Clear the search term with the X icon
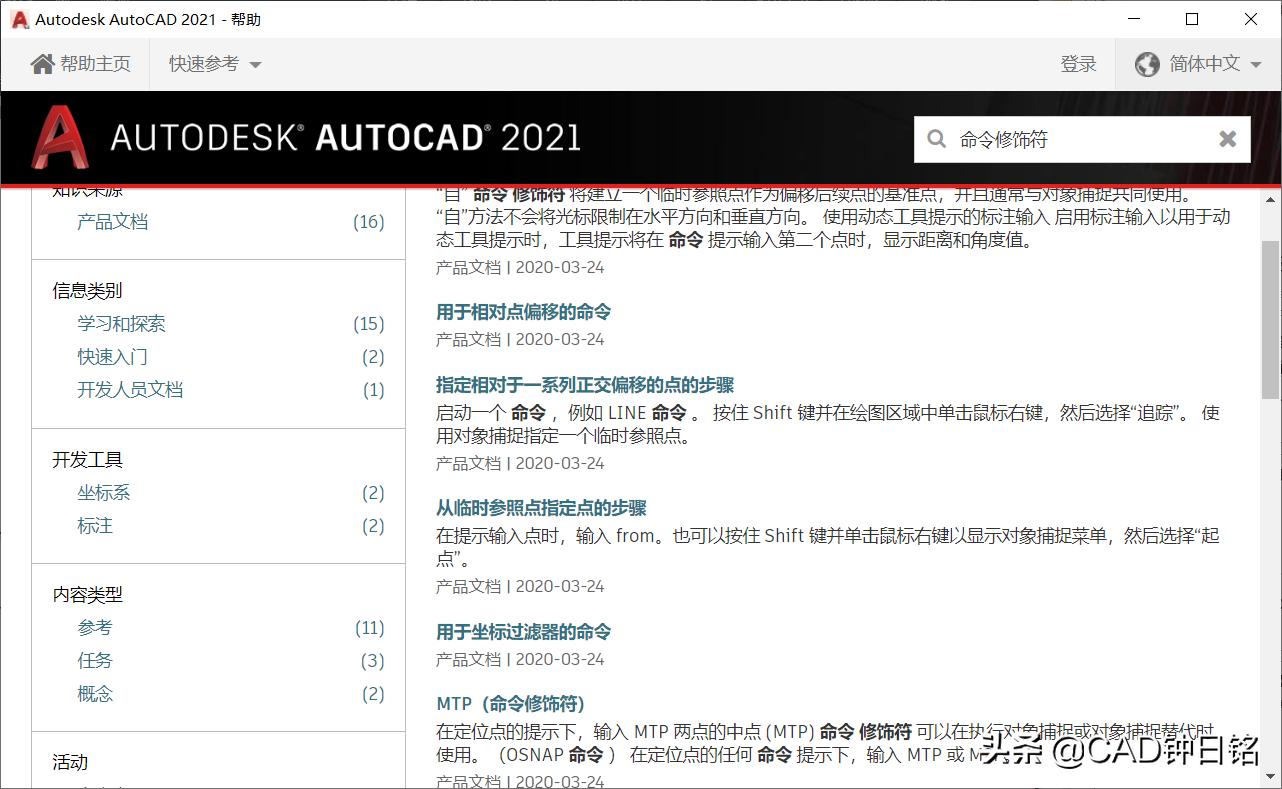1282x789 pixels. 1227,139
